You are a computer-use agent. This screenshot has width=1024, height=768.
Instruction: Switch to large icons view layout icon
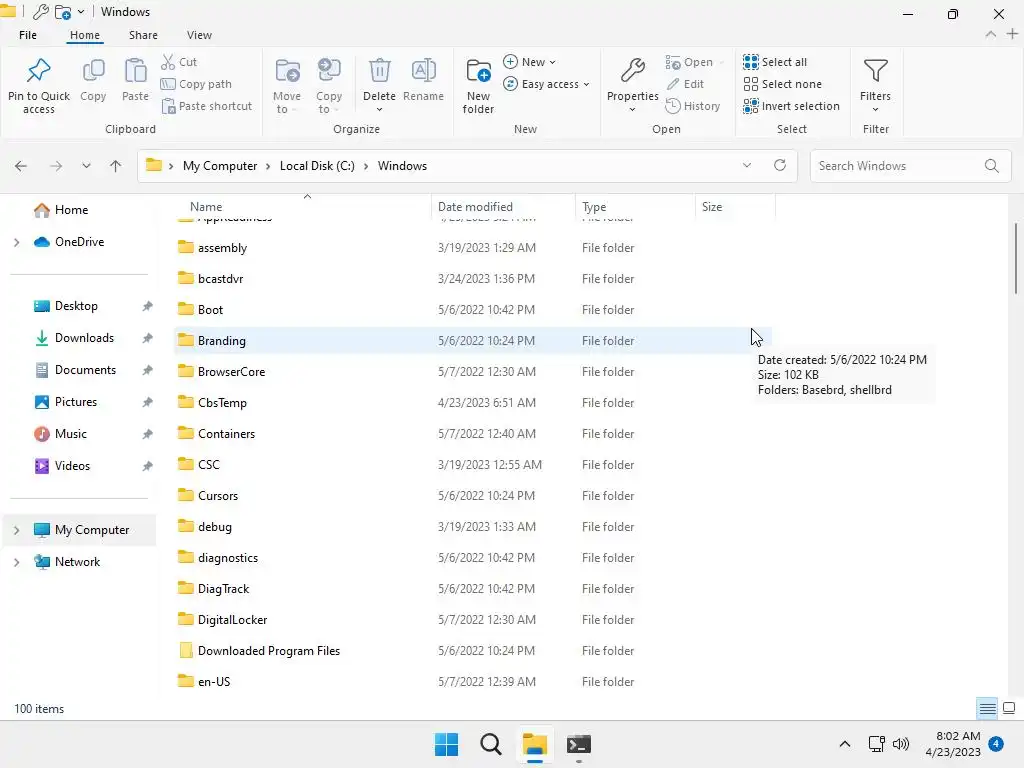tap(1009, 708)
